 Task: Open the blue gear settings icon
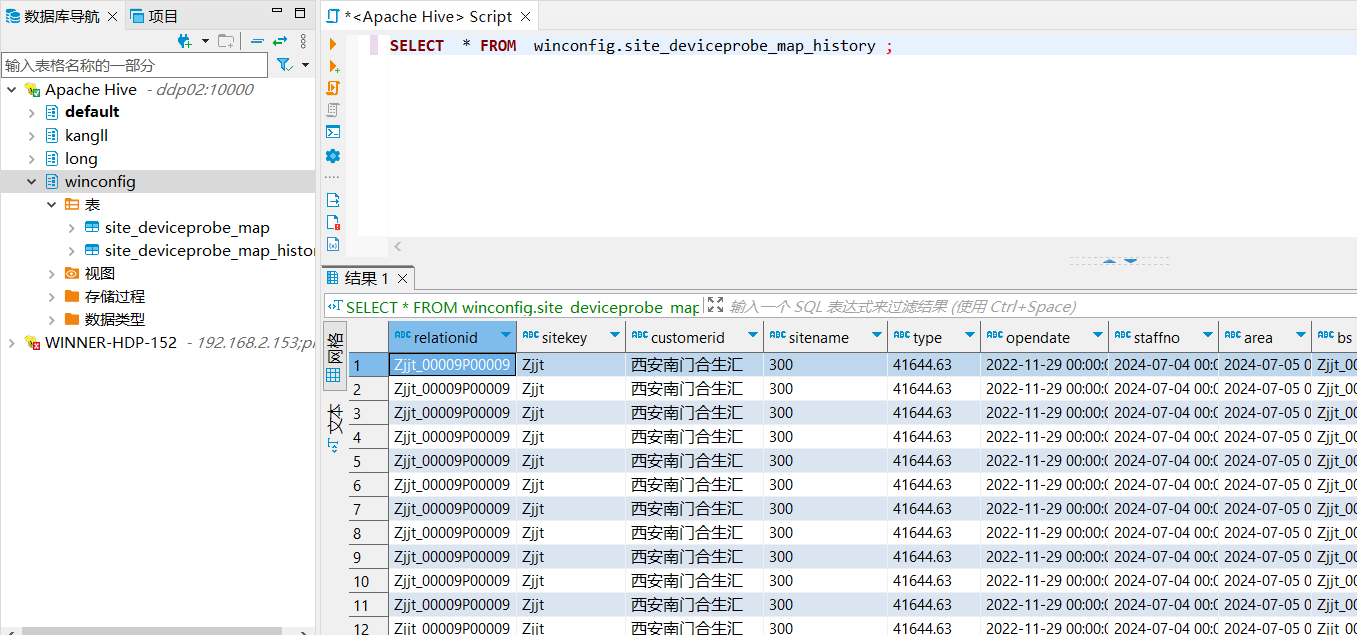(333, 156)
